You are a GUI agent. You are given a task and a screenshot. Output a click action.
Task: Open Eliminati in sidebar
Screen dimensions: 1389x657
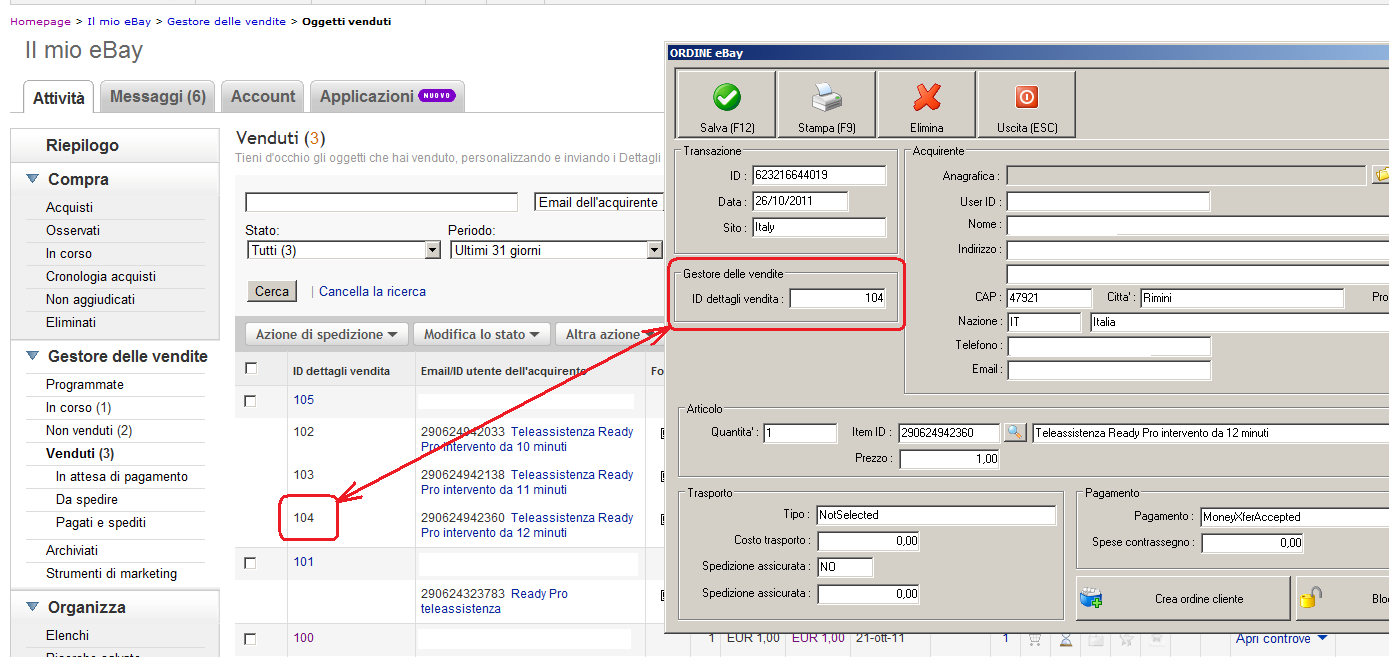click(71, 322)
